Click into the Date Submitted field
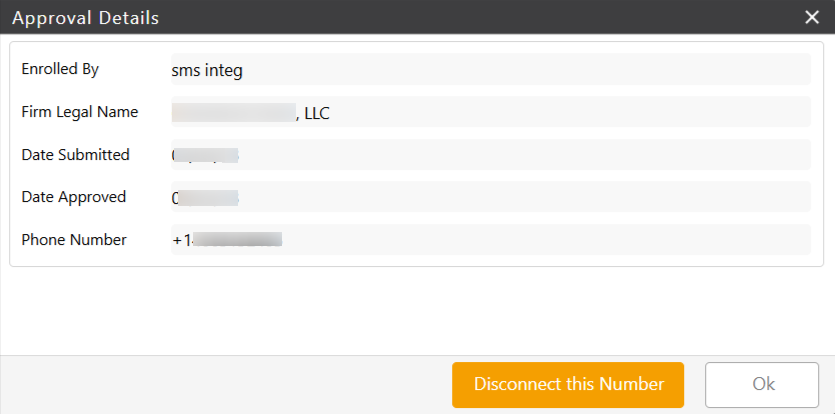The image size is (835, 414). click(x=490, y=155)
